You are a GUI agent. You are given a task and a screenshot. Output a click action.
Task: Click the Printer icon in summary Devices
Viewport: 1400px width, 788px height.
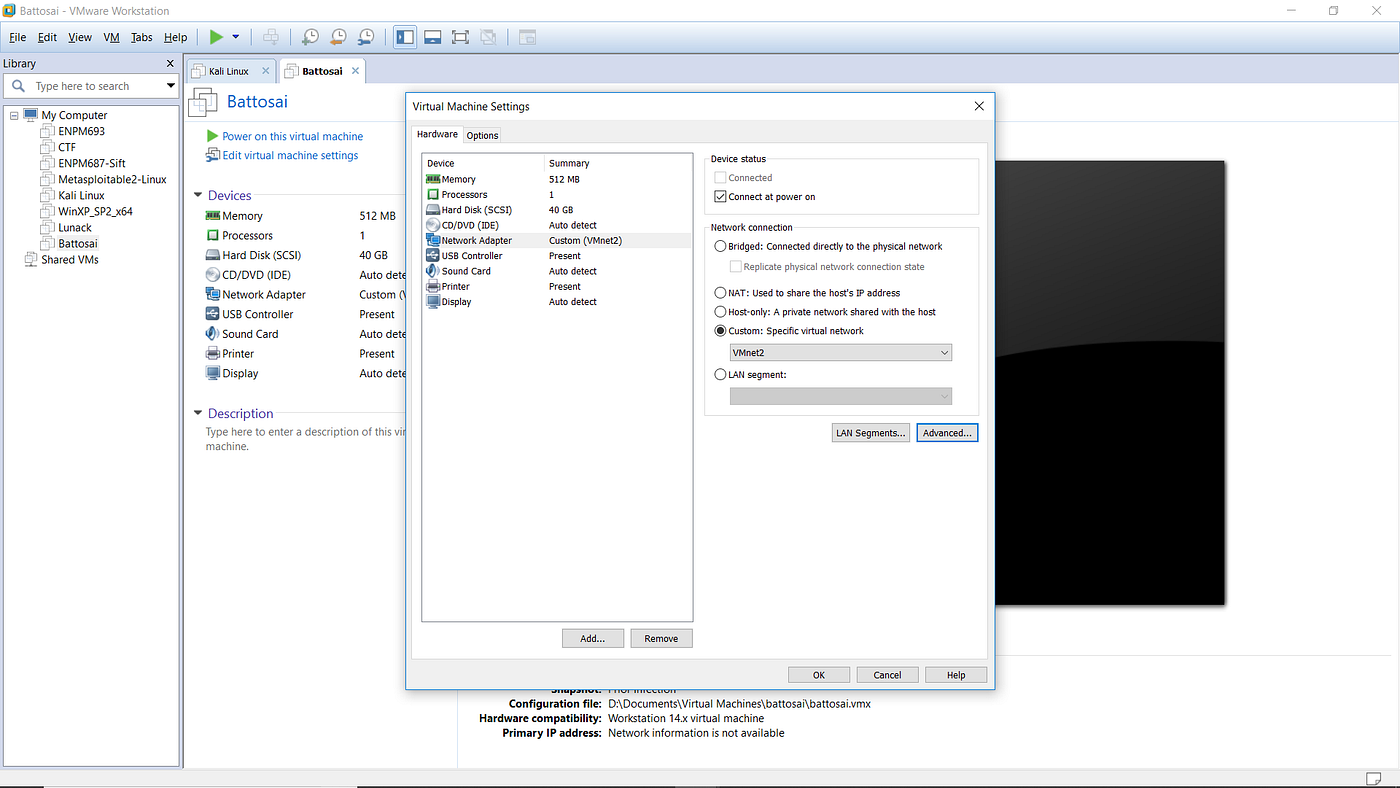212,354
